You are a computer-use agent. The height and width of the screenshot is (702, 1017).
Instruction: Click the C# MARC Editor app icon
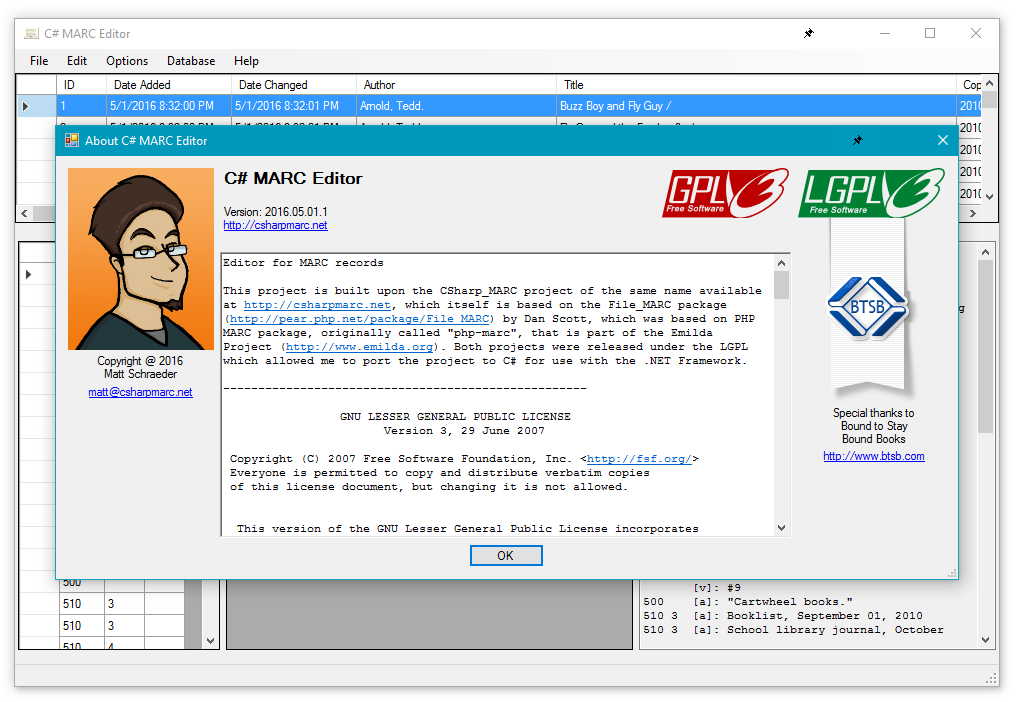31,33
